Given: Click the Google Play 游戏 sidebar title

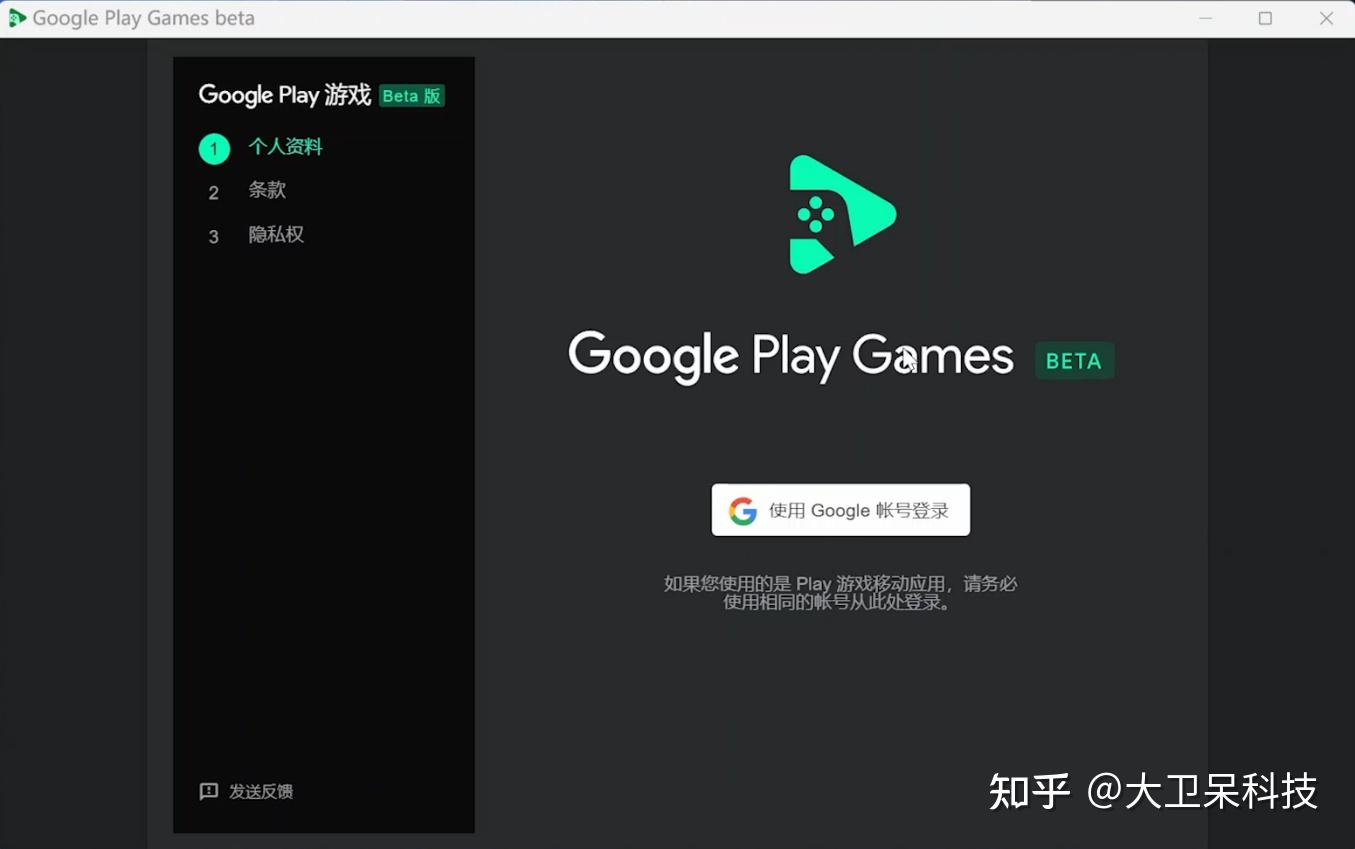Looking at the screenshot, I should tap(285, 95).
